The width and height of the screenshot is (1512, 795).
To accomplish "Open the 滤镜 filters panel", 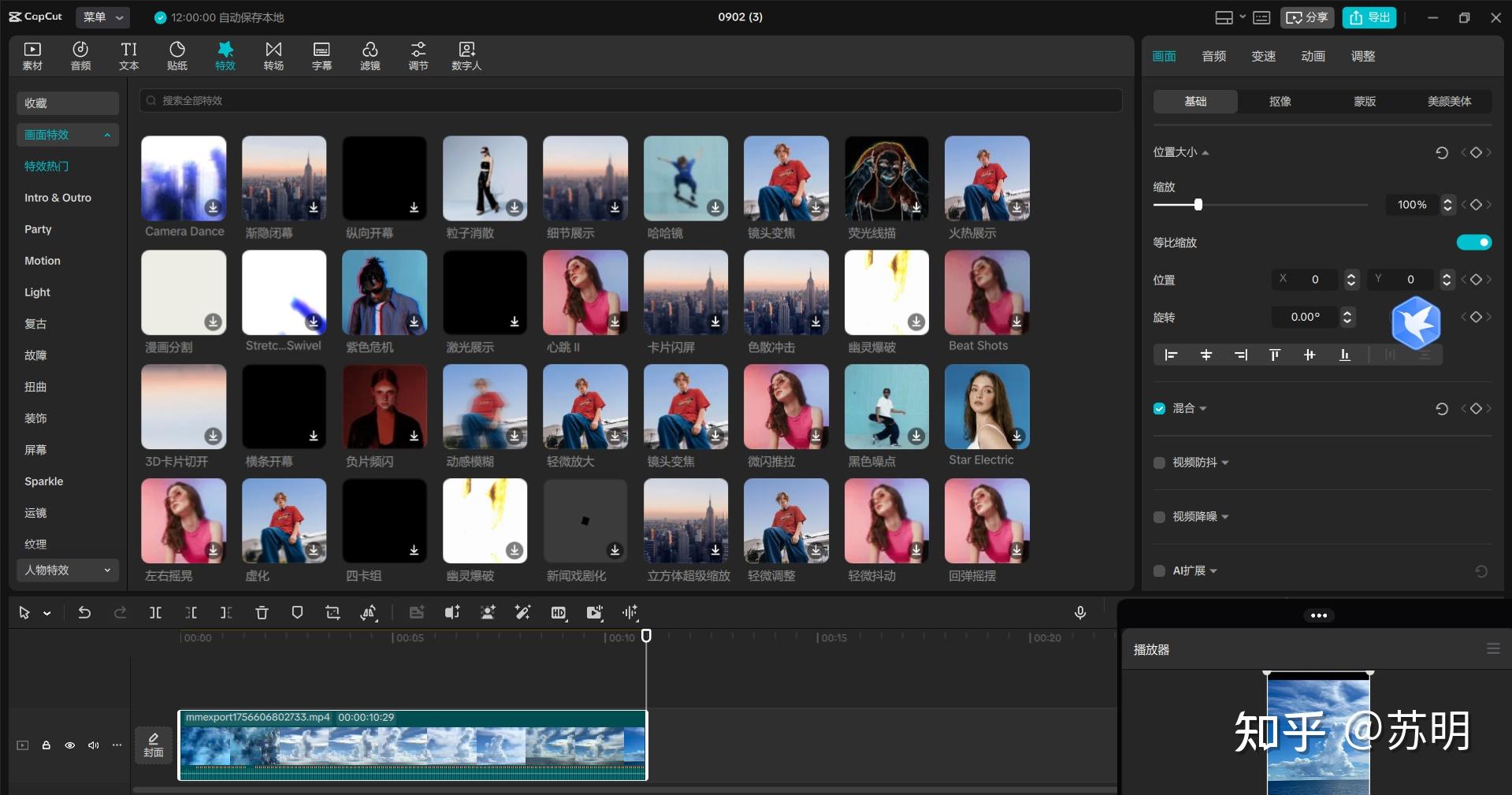I will [370, 56].
